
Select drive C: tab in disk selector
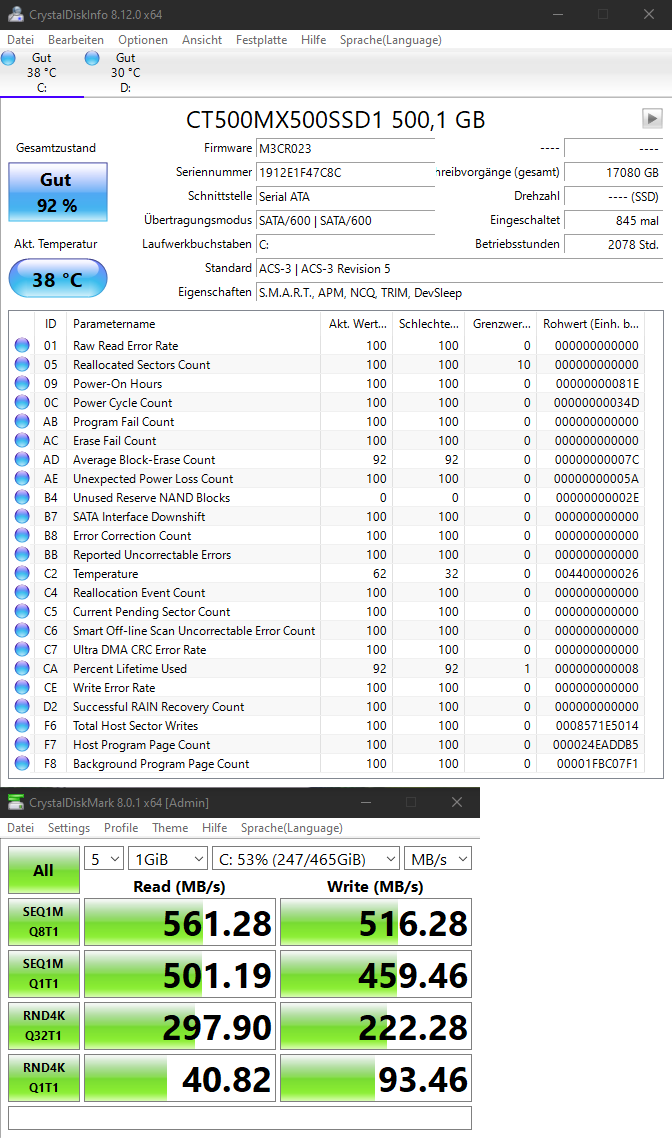click(x=42, y=73)
